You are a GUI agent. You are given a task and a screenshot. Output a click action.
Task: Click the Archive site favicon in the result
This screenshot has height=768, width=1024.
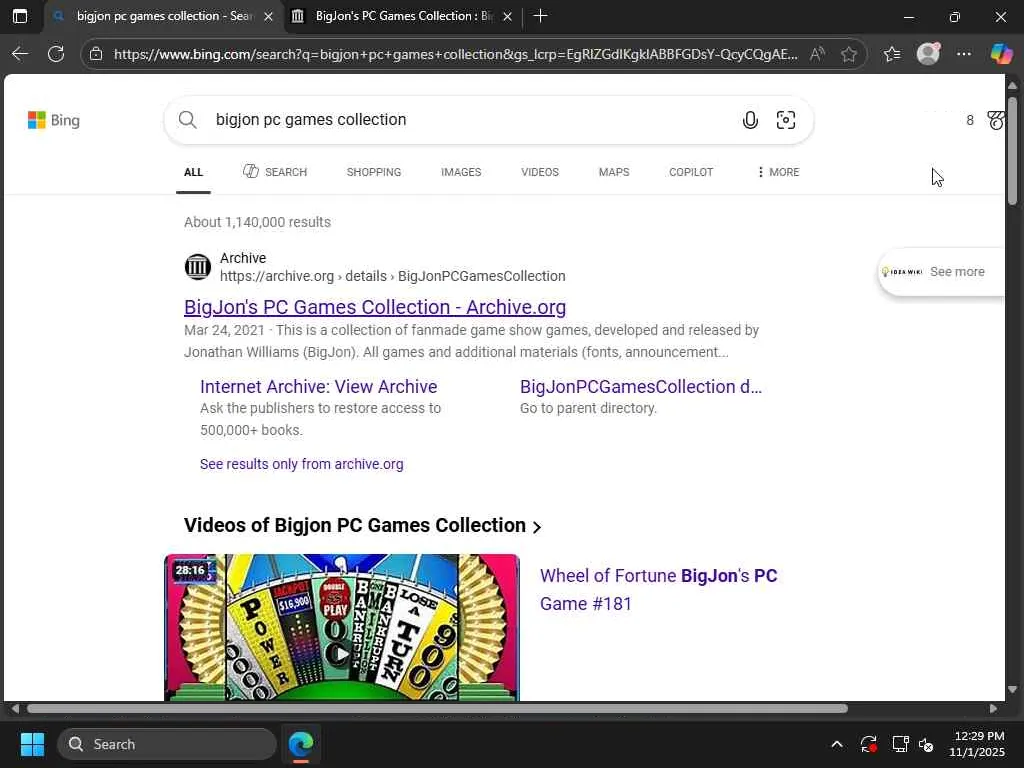tap(197, 266)
